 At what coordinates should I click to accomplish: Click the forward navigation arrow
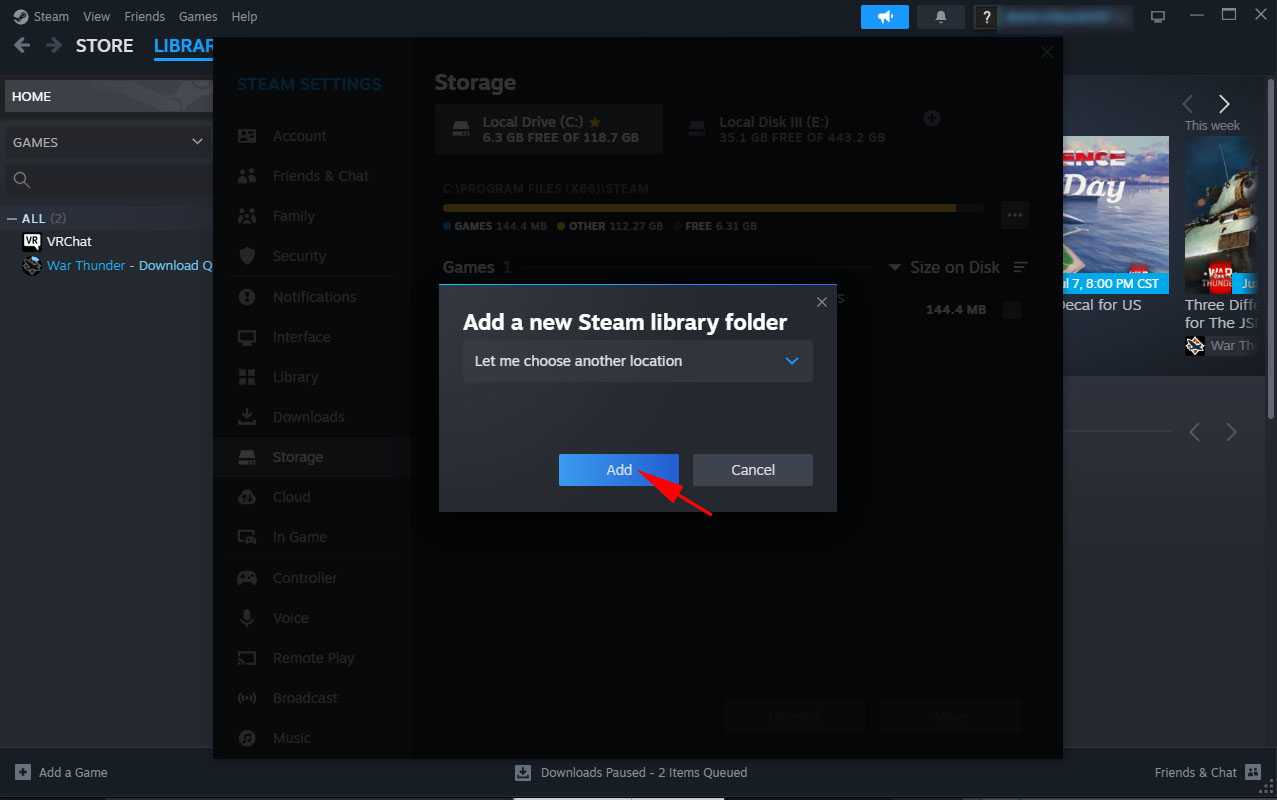(53, 45)
